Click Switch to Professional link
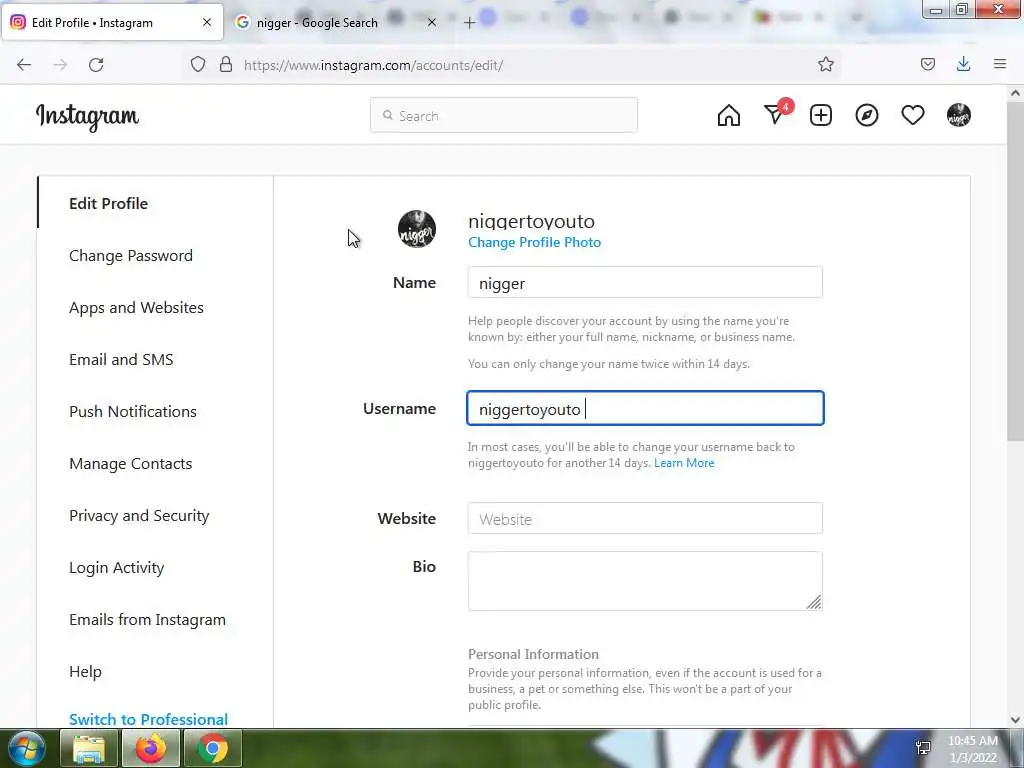 [x=148, y=719]
